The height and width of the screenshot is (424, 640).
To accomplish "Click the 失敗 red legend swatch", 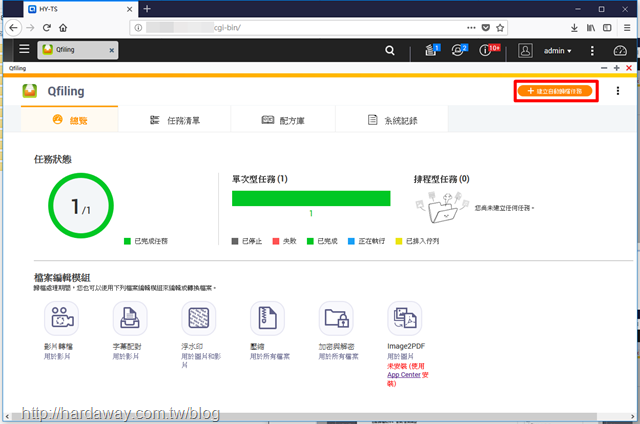I will tap(276, 241).
